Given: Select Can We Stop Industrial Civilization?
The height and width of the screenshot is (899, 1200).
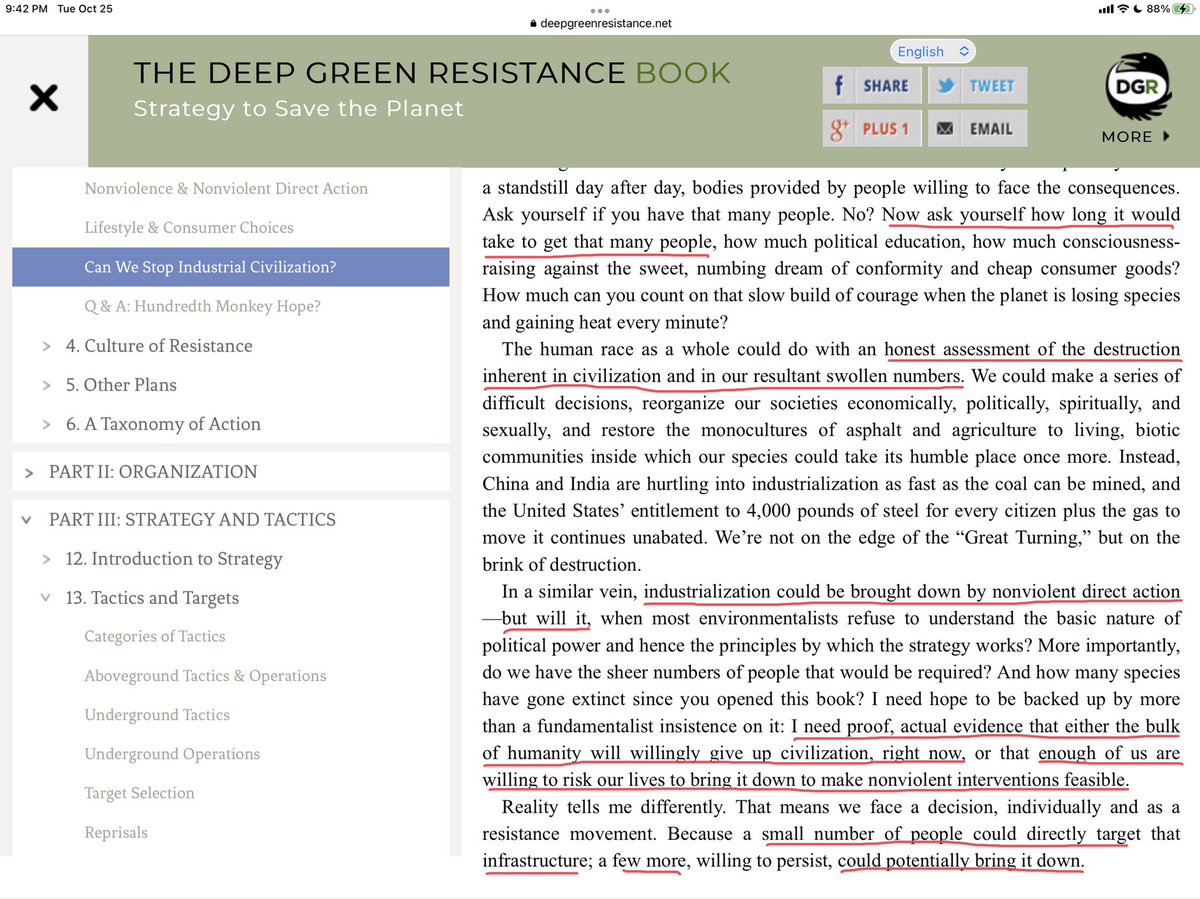Looking at the screenshot, I should (210, 267).
